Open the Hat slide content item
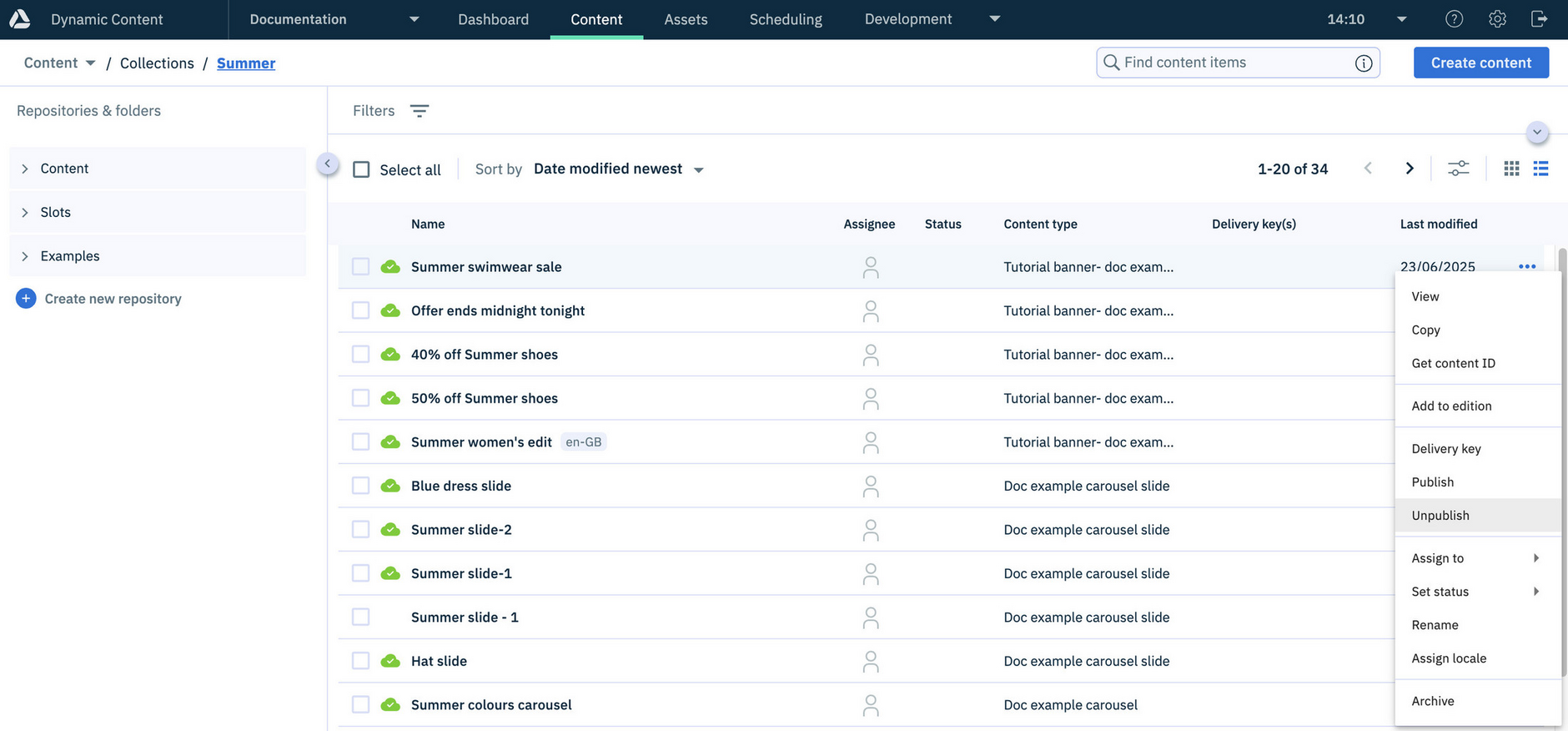Screen dimensions: 1568x731 point(439,661)
